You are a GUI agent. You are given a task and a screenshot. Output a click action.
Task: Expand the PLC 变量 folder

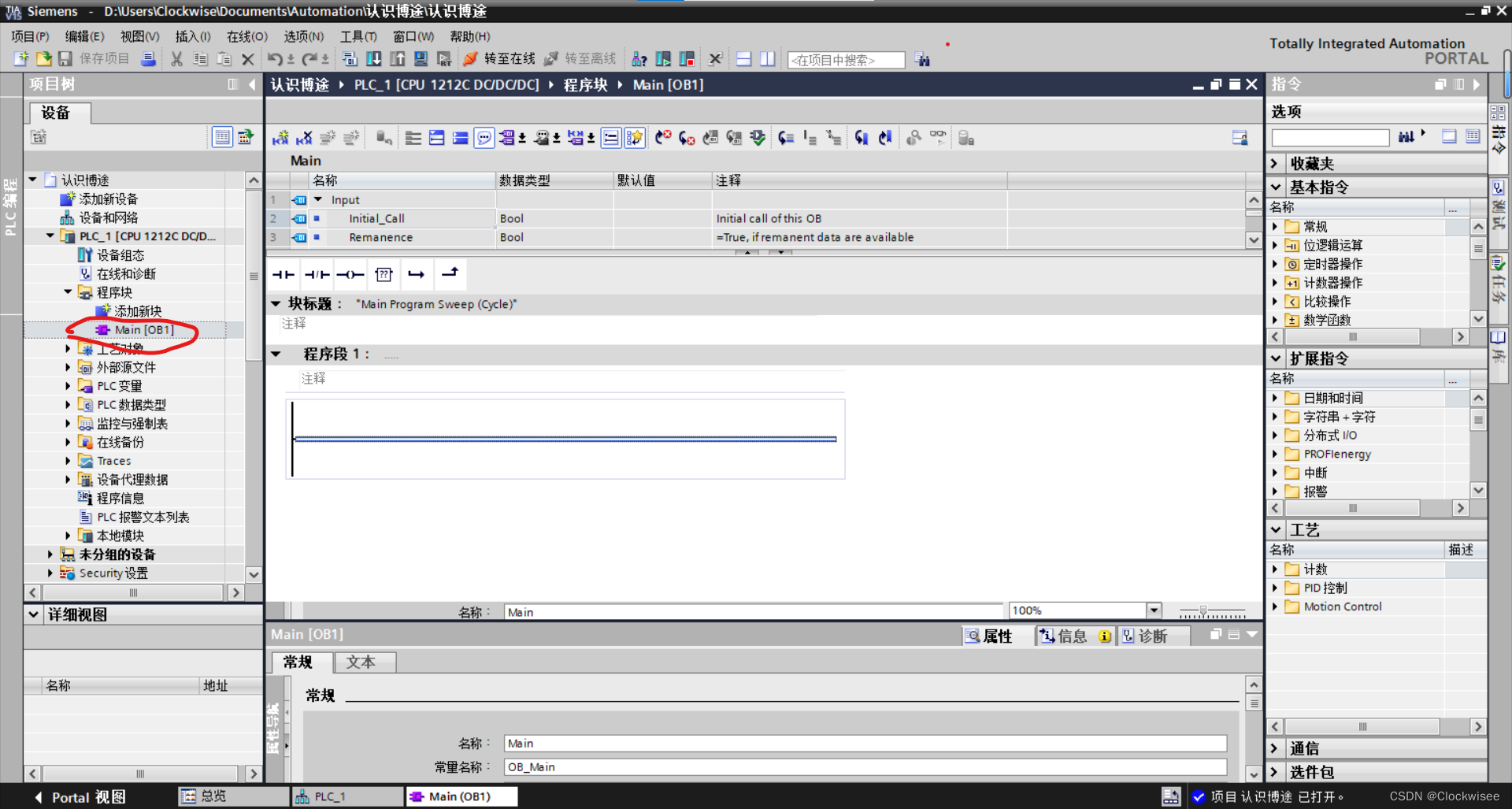coord(68,385)
